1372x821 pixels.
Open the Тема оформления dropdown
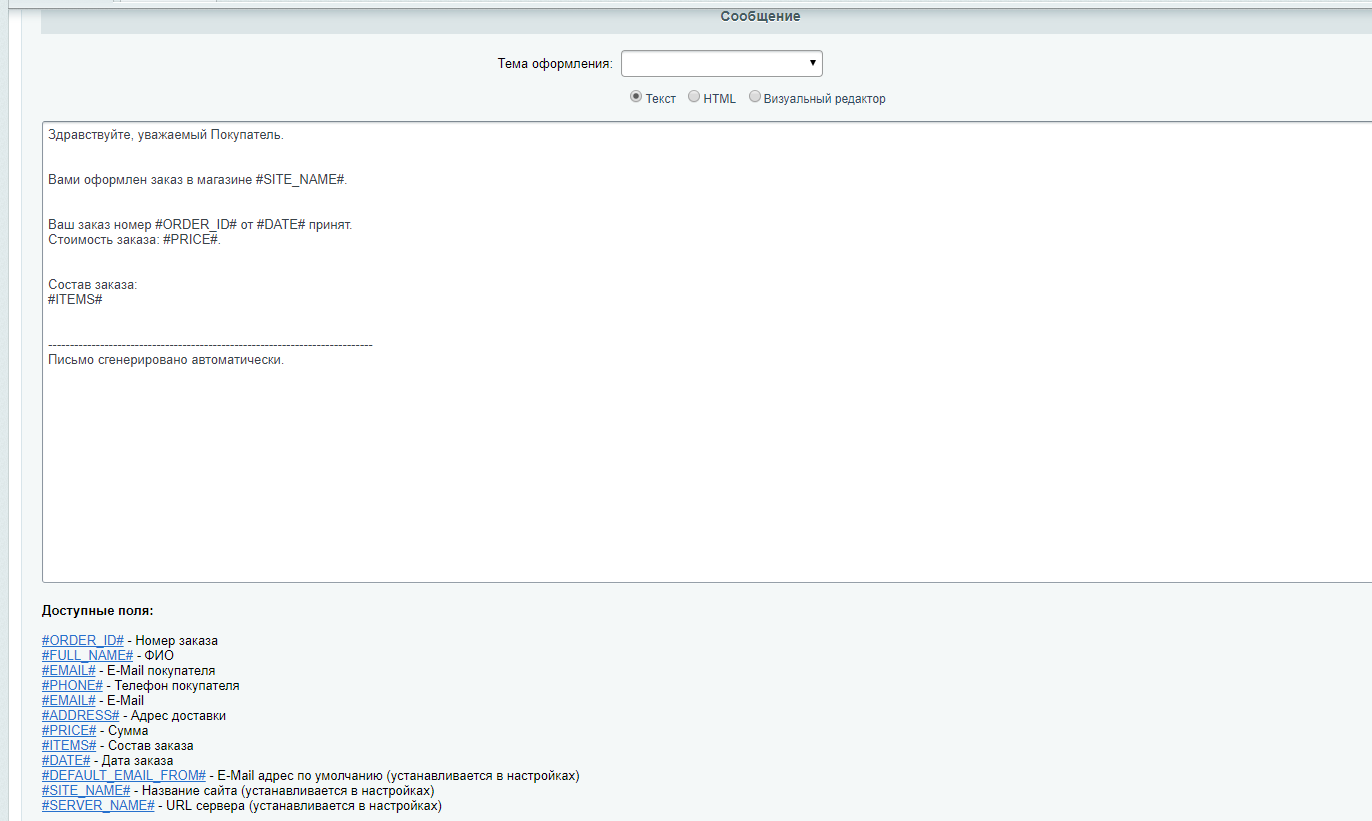(x=721, y=64)
